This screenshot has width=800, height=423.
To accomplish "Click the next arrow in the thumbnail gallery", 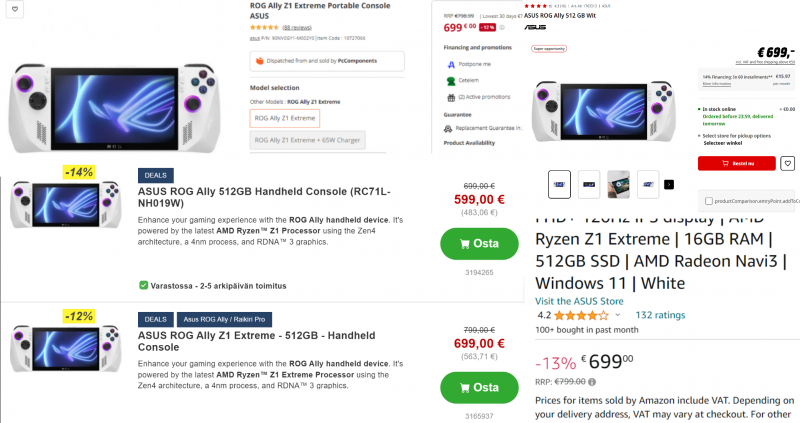I will pos(669,184).
